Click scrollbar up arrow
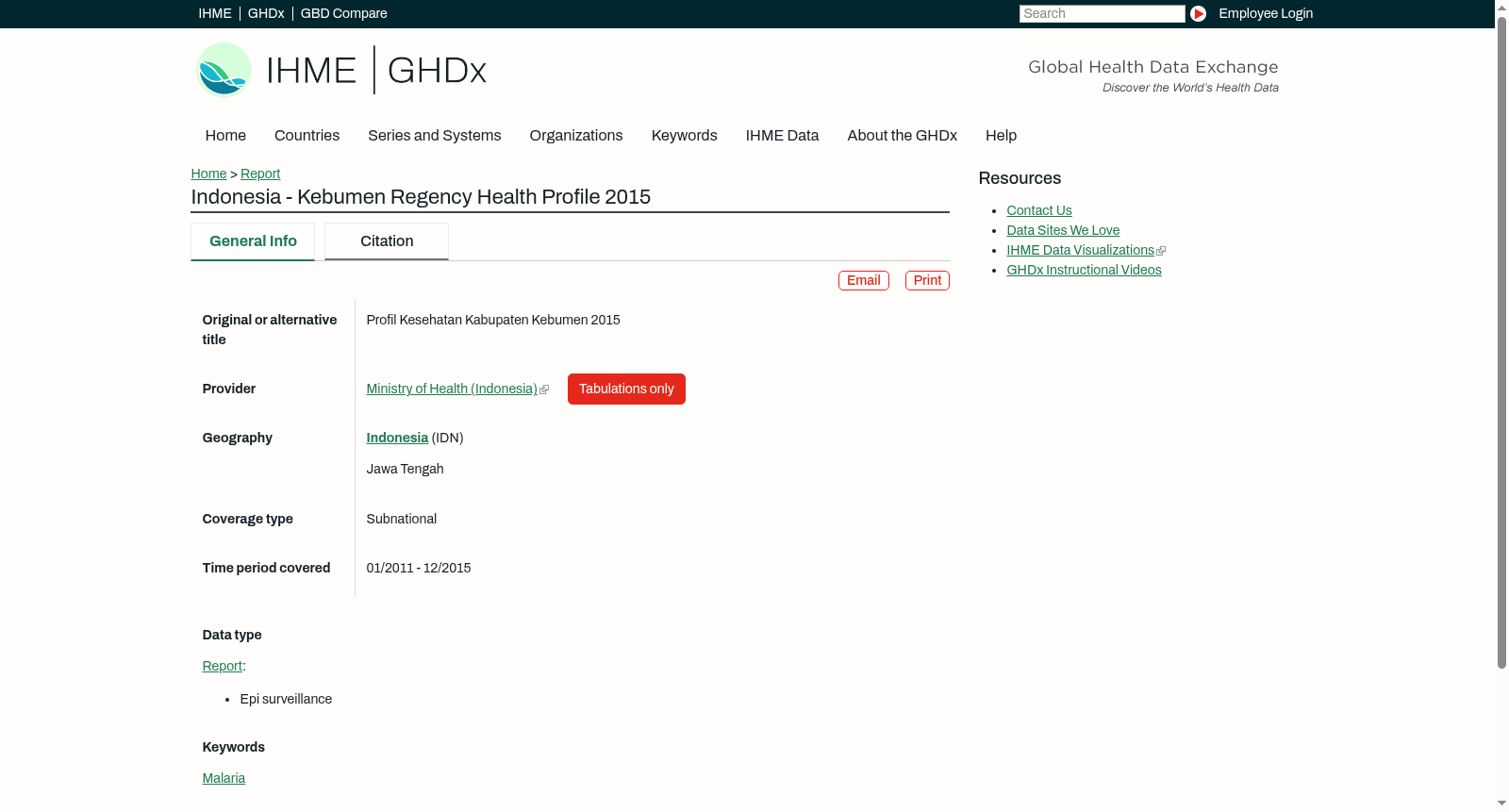Viewport: 1509px width, 812px height. click(x=1501, y=7)
